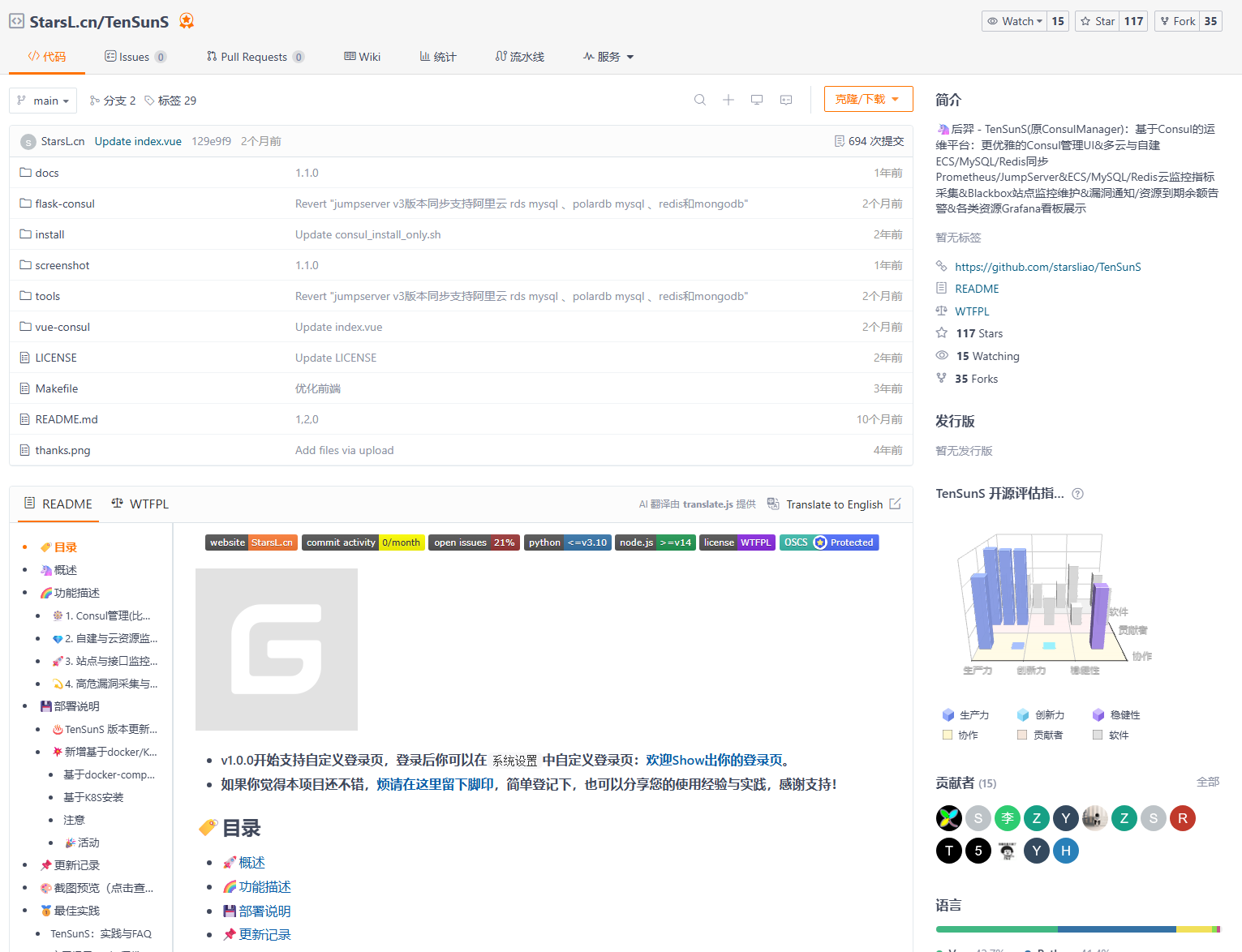Open the 标签 29 tags link
Screen dimensions: 1242x952
[170, 101]
